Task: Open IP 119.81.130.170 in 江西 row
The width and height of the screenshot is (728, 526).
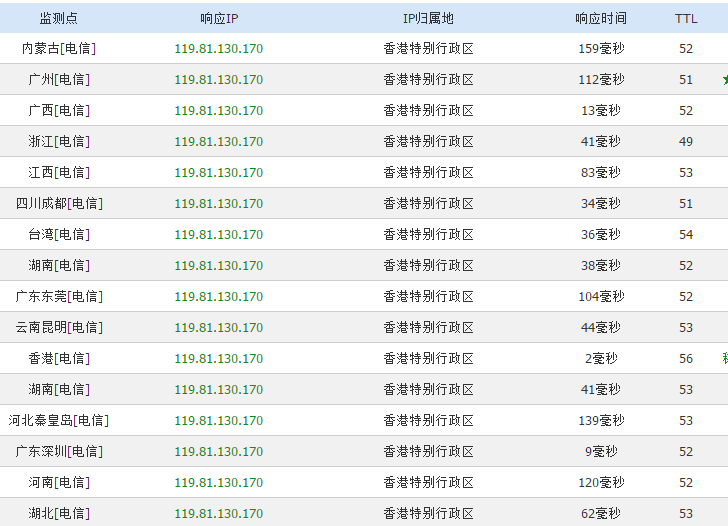Action: [219, 173]
